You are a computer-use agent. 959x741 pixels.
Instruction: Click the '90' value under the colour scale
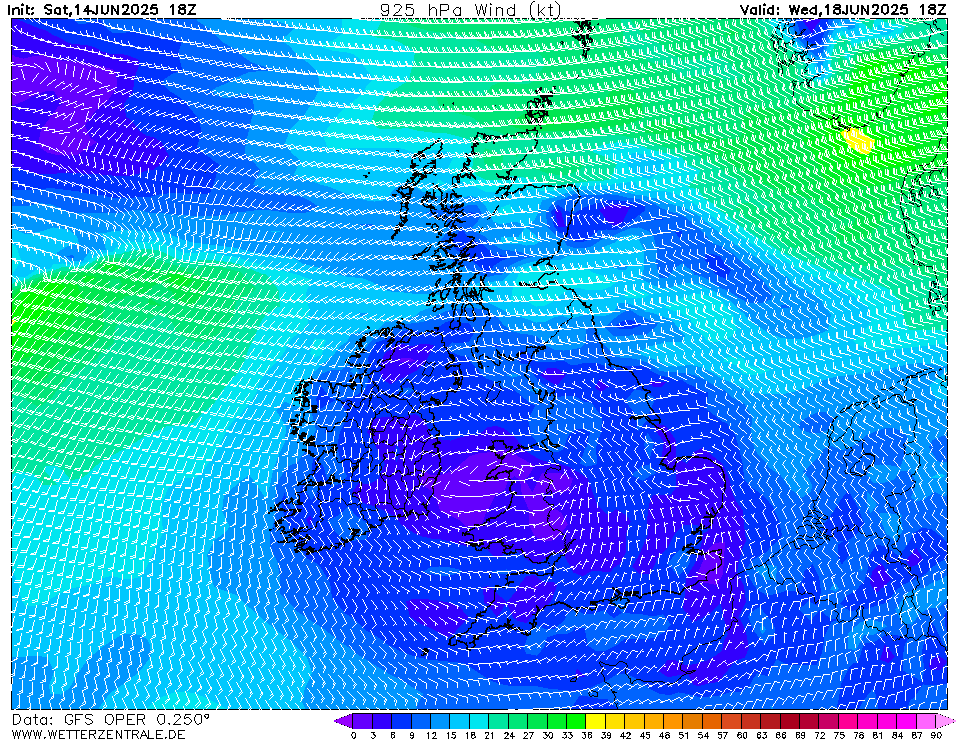[x=936, y=735]
